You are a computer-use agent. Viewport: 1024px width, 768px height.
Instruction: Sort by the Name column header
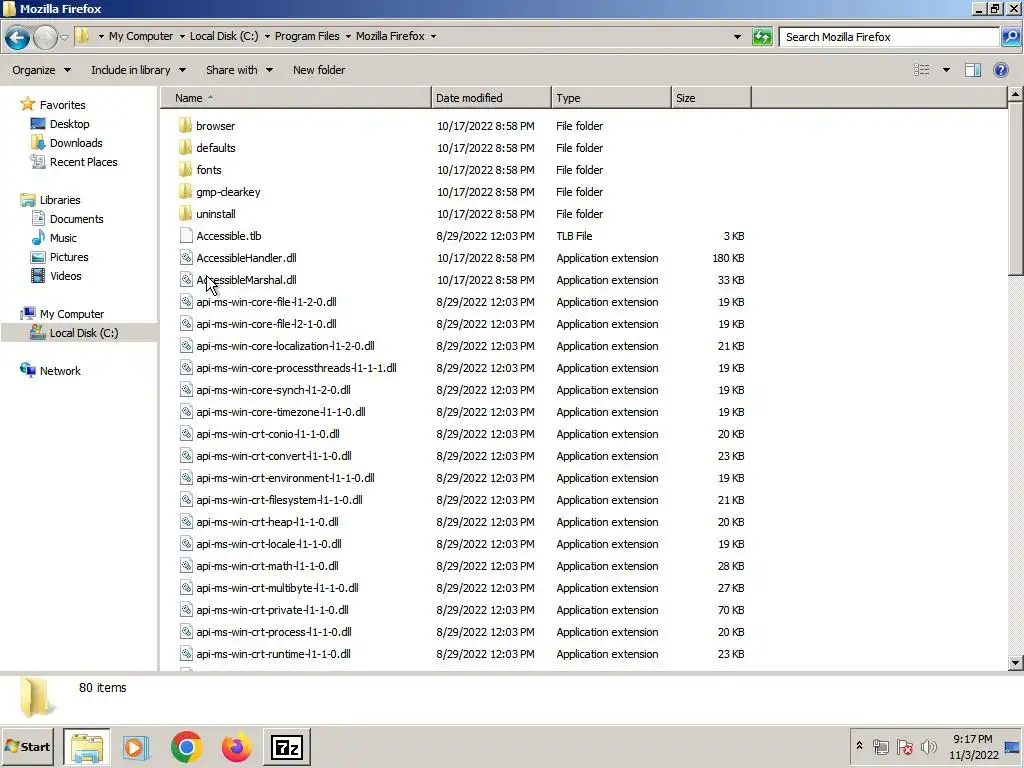[296, 98]
